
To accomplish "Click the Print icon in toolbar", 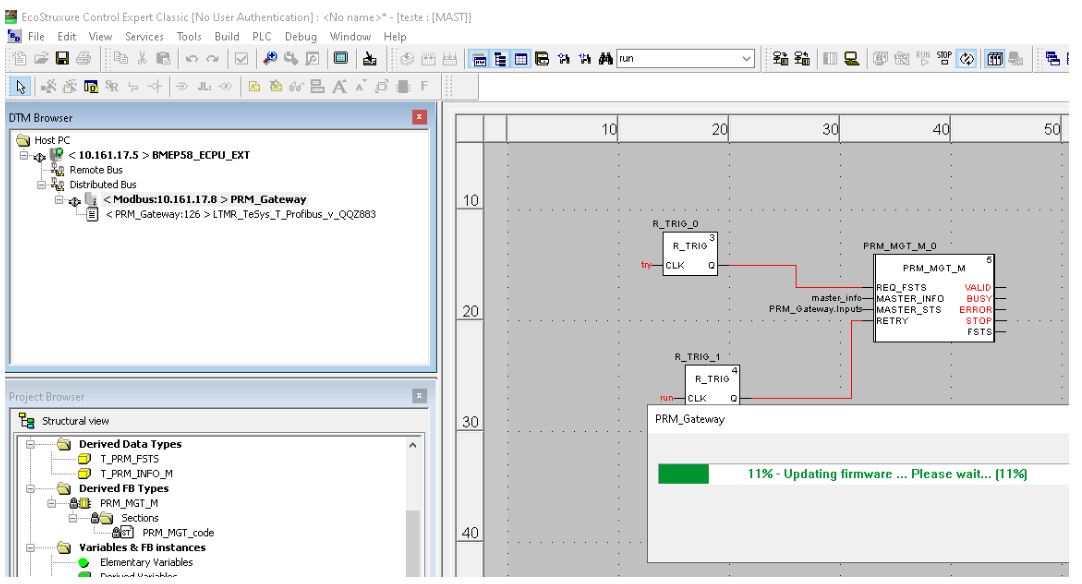I will [x=83, y=59].
